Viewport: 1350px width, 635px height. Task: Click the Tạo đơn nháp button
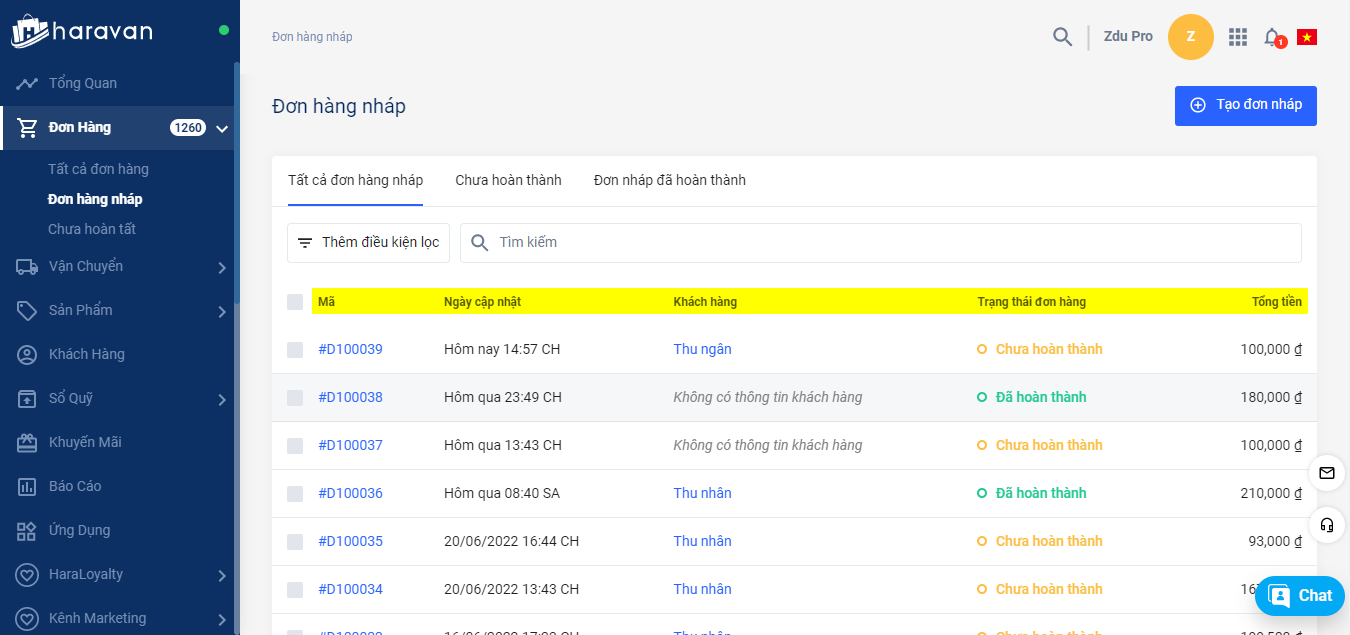pyautogui.click(x=1245, y=105)
